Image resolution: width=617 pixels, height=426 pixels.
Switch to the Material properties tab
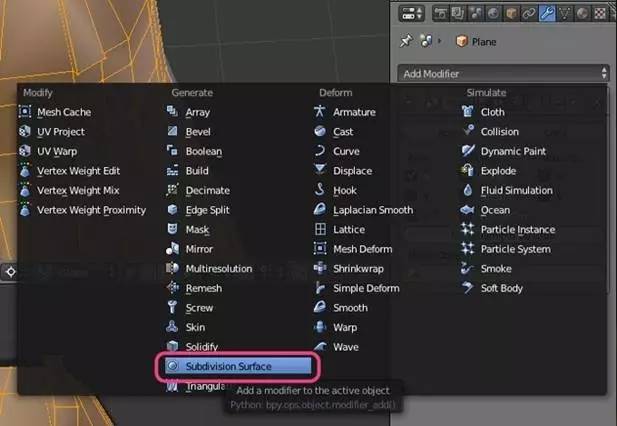pyautogui.click(x=582, y=13)
